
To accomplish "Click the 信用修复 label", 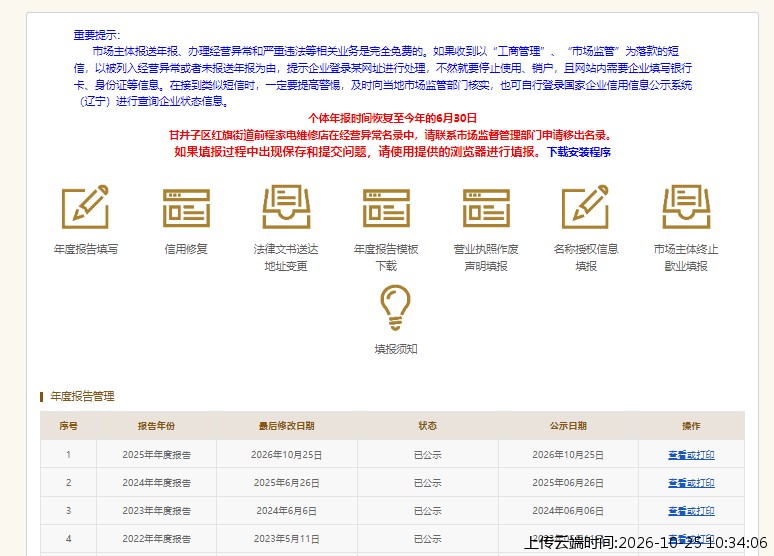I will pos(186,249).
